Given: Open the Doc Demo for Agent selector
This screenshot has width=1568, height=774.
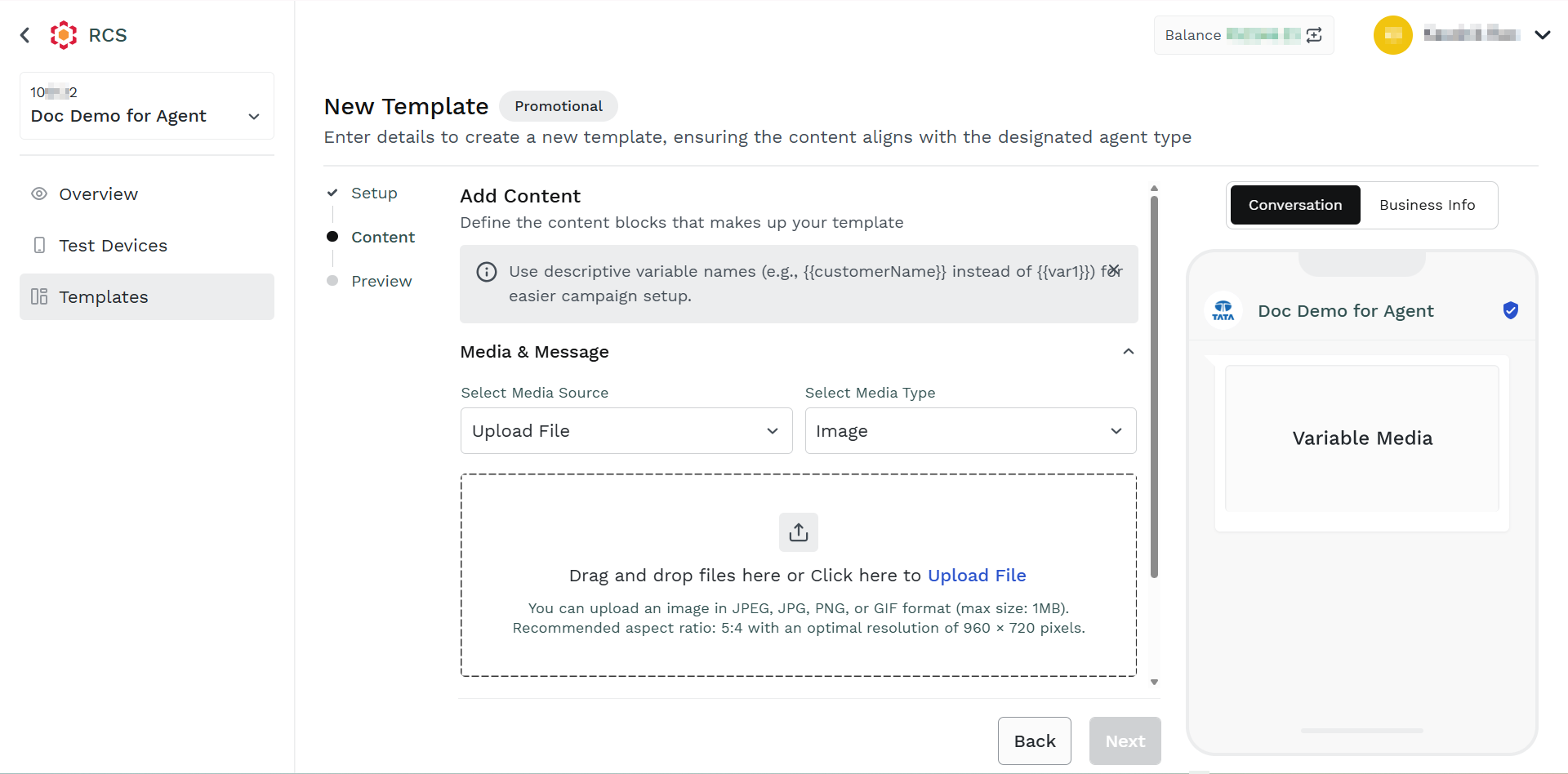Looking at the screenshot, I should click(147, 106).
